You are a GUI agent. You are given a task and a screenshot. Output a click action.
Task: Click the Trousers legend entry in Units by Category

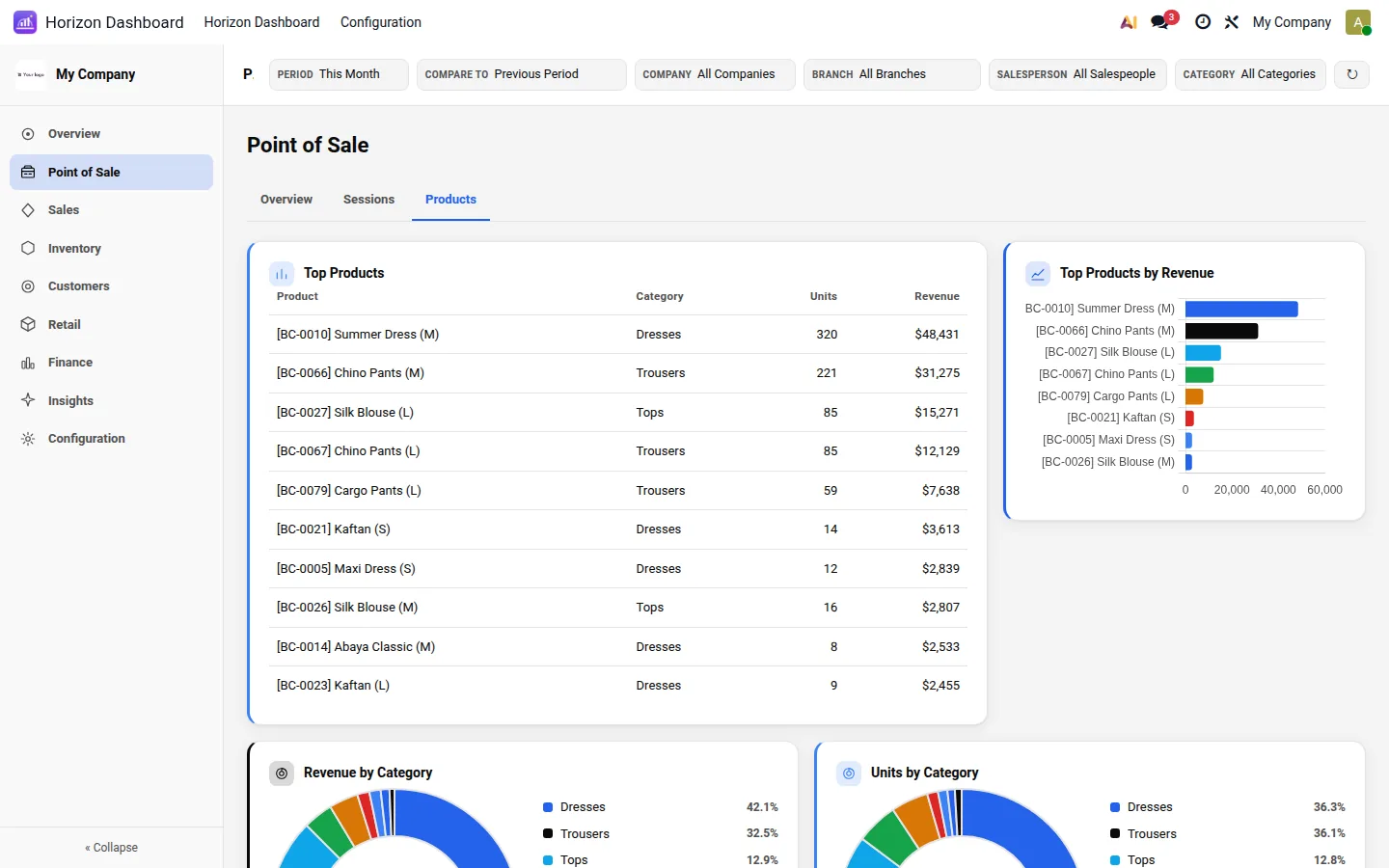[x=1227, y=834]
